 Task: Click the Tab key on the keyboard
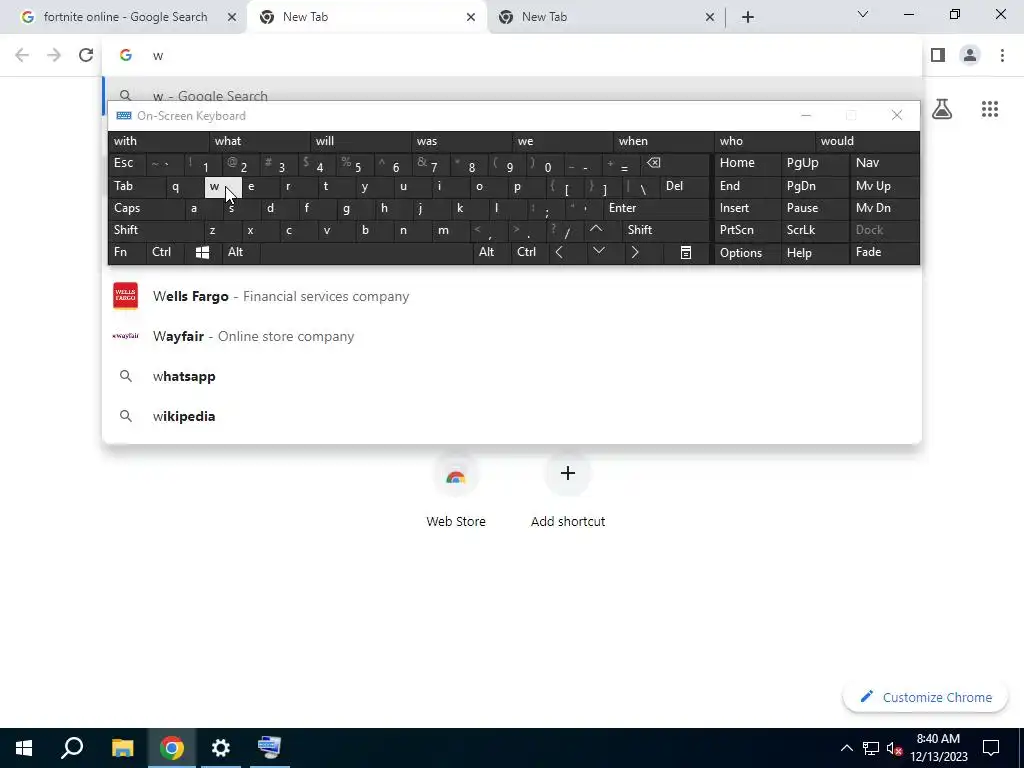[x=136, y=186]
